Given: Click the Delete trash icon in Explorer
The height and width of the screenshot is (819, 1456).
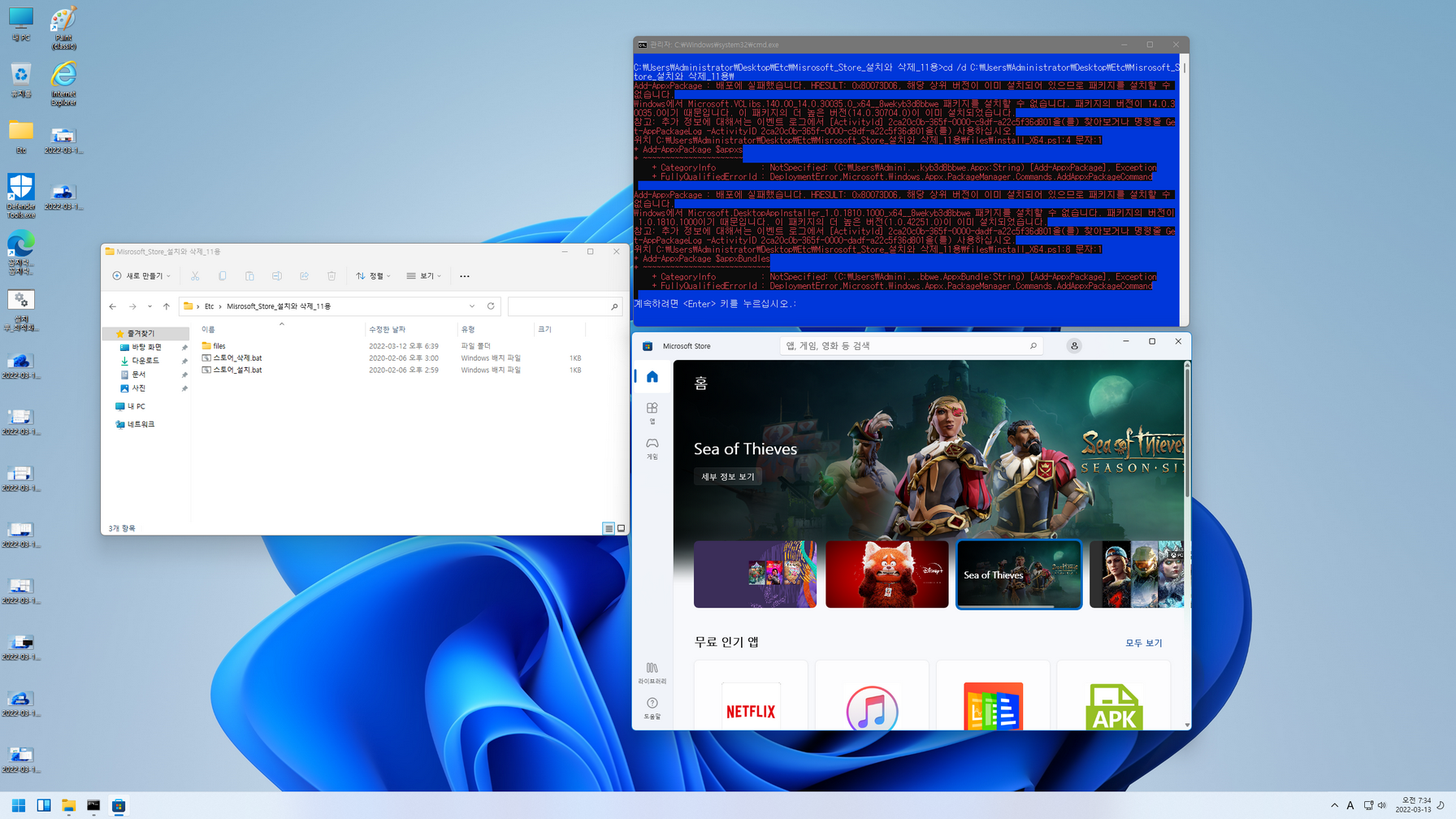Looking at the screenshot, I should [x=331, y=276].
